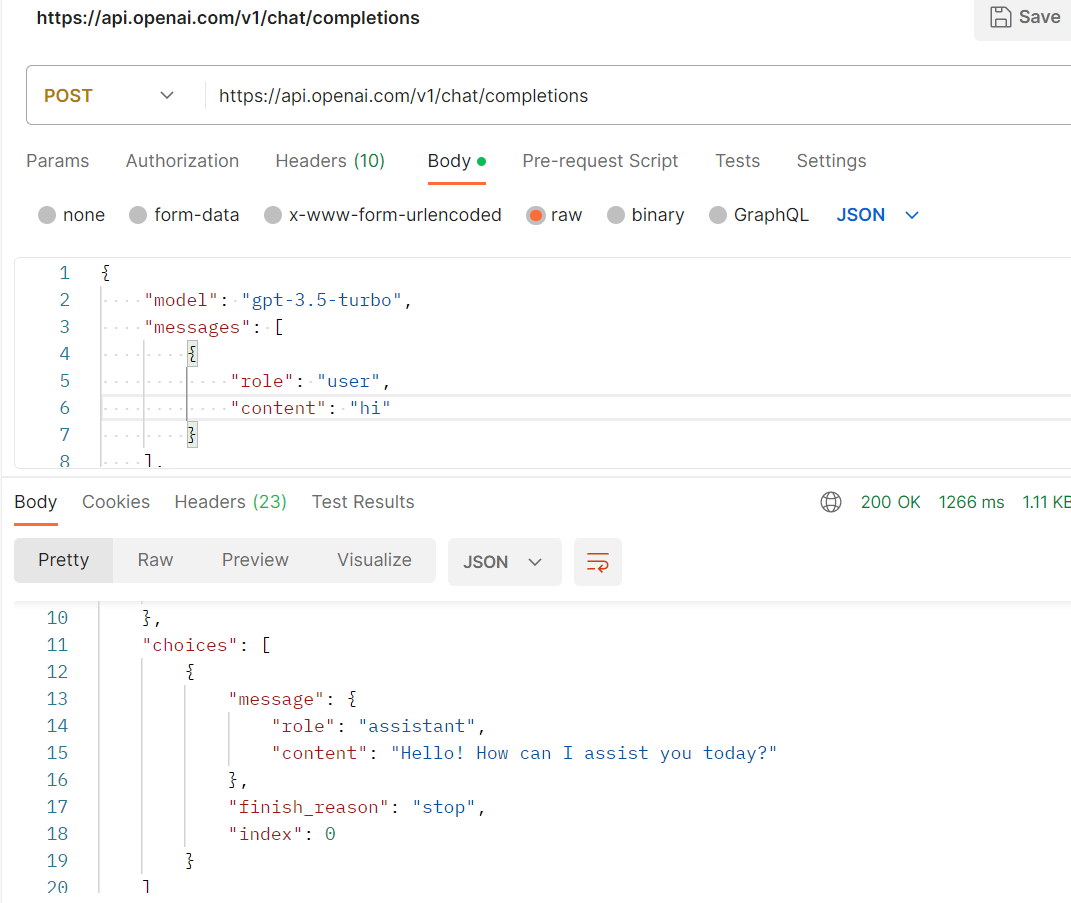The image size is (1071, 903).
Task: Switch to Raw response view
Action: pos(155,560)
